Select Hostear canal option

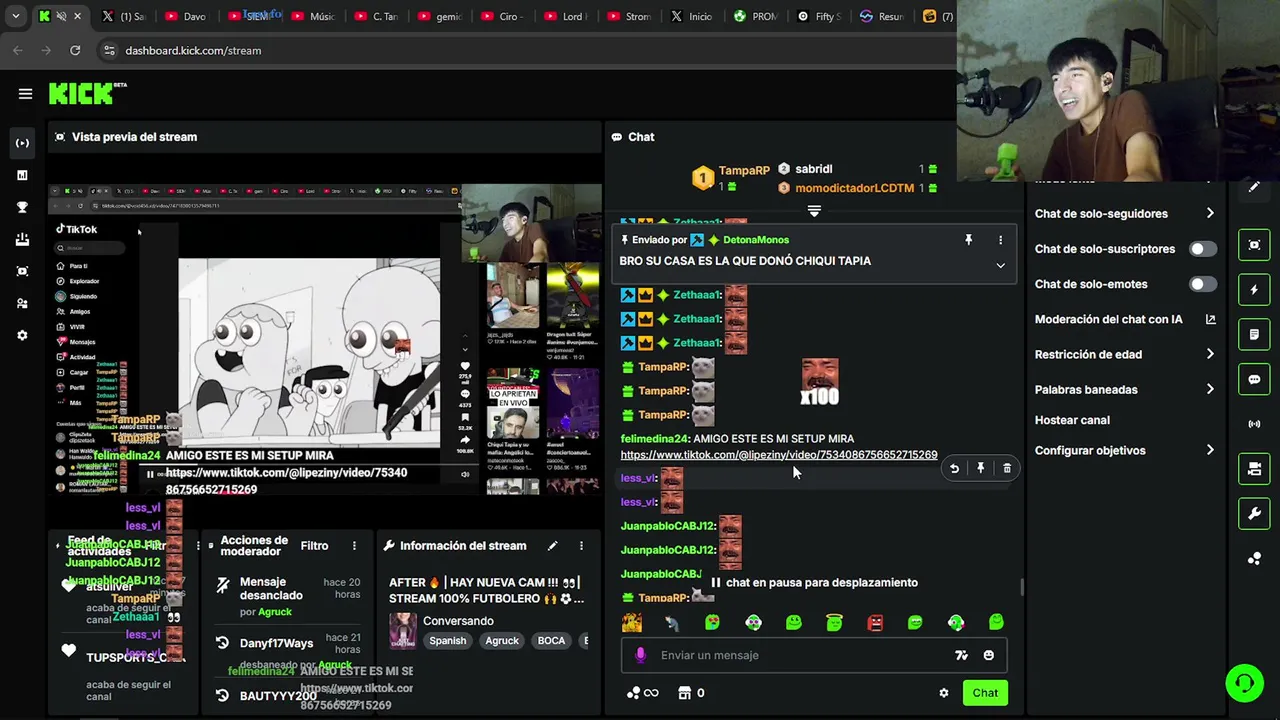pos(1072,420)
